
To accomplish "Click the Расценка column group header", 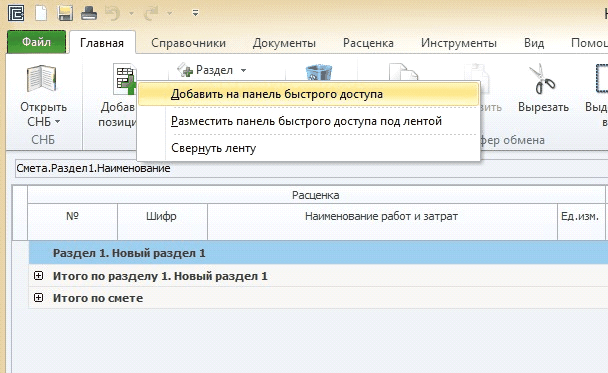I will 316,195.
